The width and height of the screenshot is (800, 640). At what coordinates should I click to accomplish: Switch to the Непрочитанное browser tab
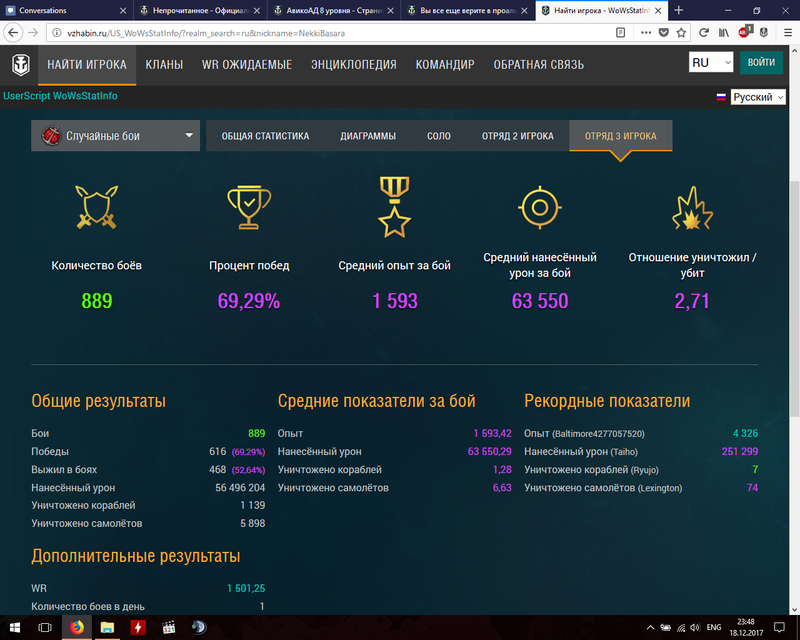tap(200, 10)
